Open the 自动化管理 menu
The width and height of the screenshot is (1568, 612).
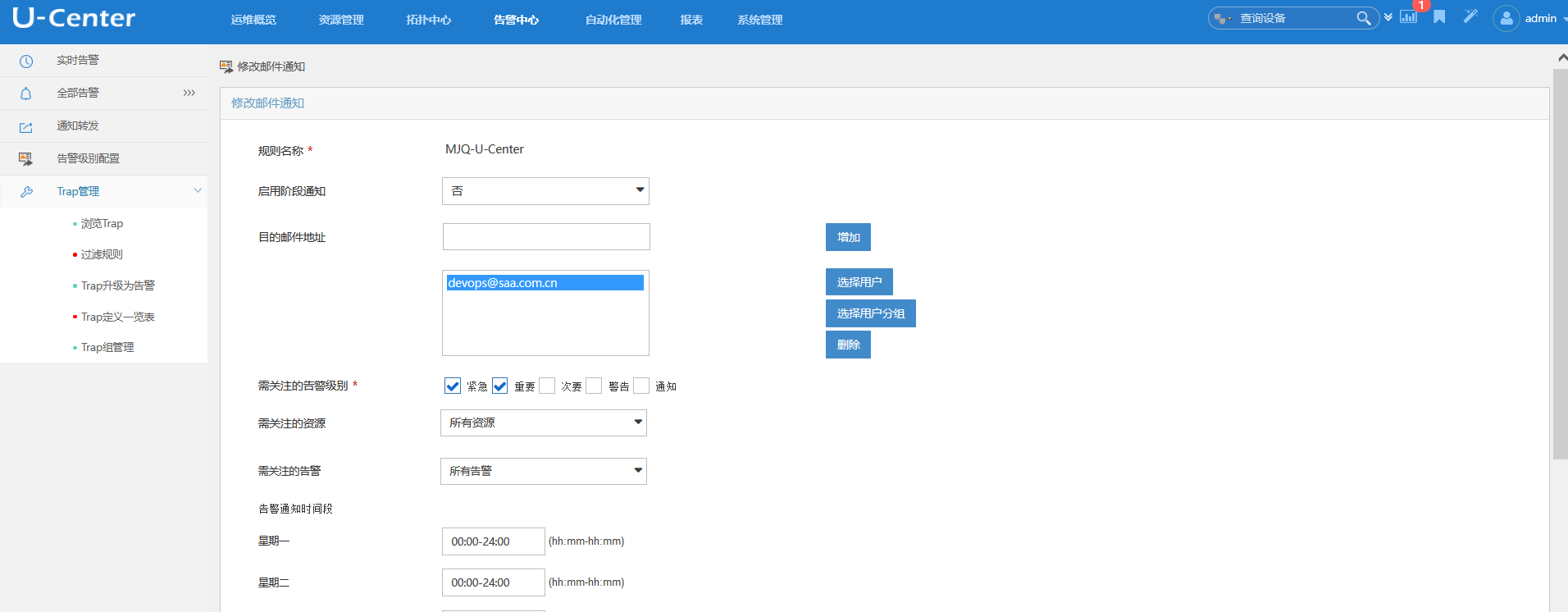click(613, 20)
